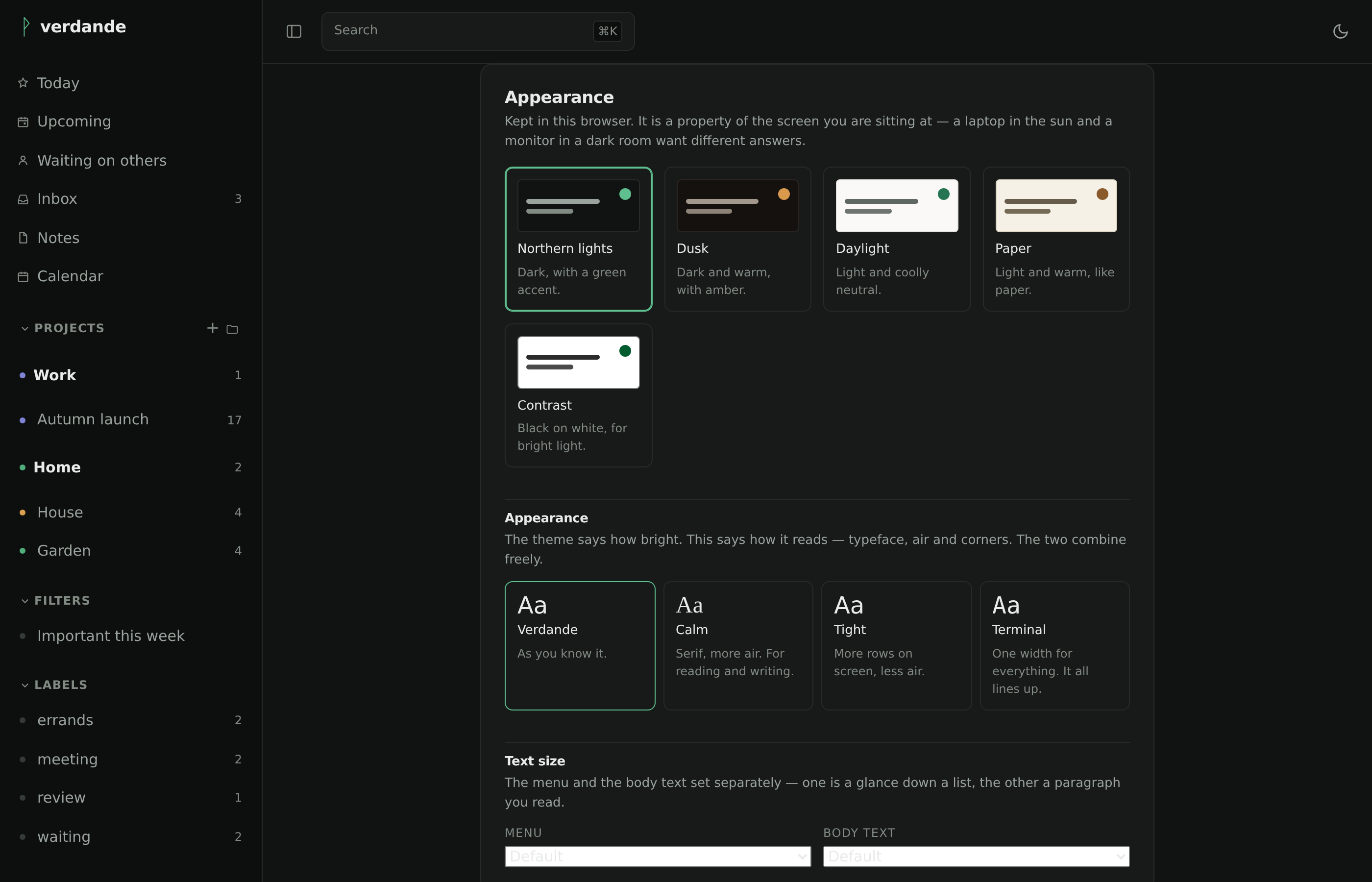Image resolution: width=1372 pixels, height=882 pixels.
Task: Open the Today view
Action: point(130,83)
